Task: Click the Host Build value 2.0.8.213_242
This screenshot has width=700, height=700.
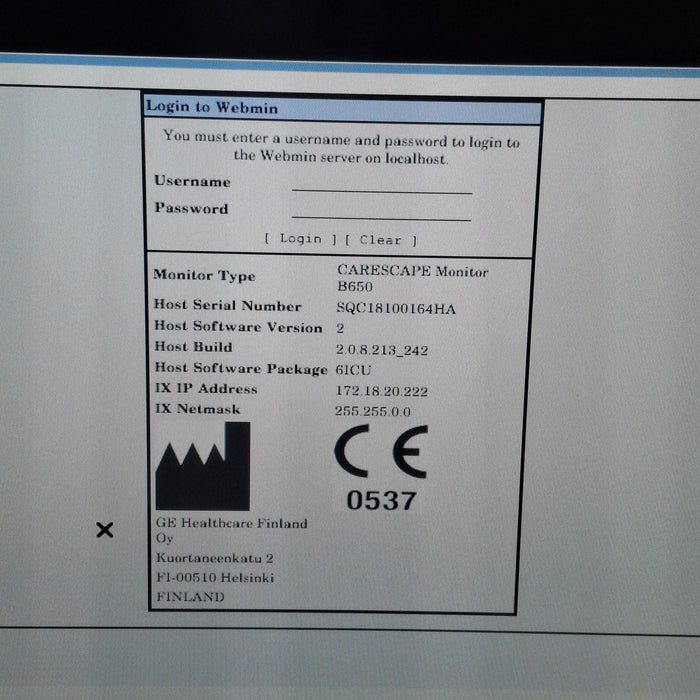Action: [382, 350]
